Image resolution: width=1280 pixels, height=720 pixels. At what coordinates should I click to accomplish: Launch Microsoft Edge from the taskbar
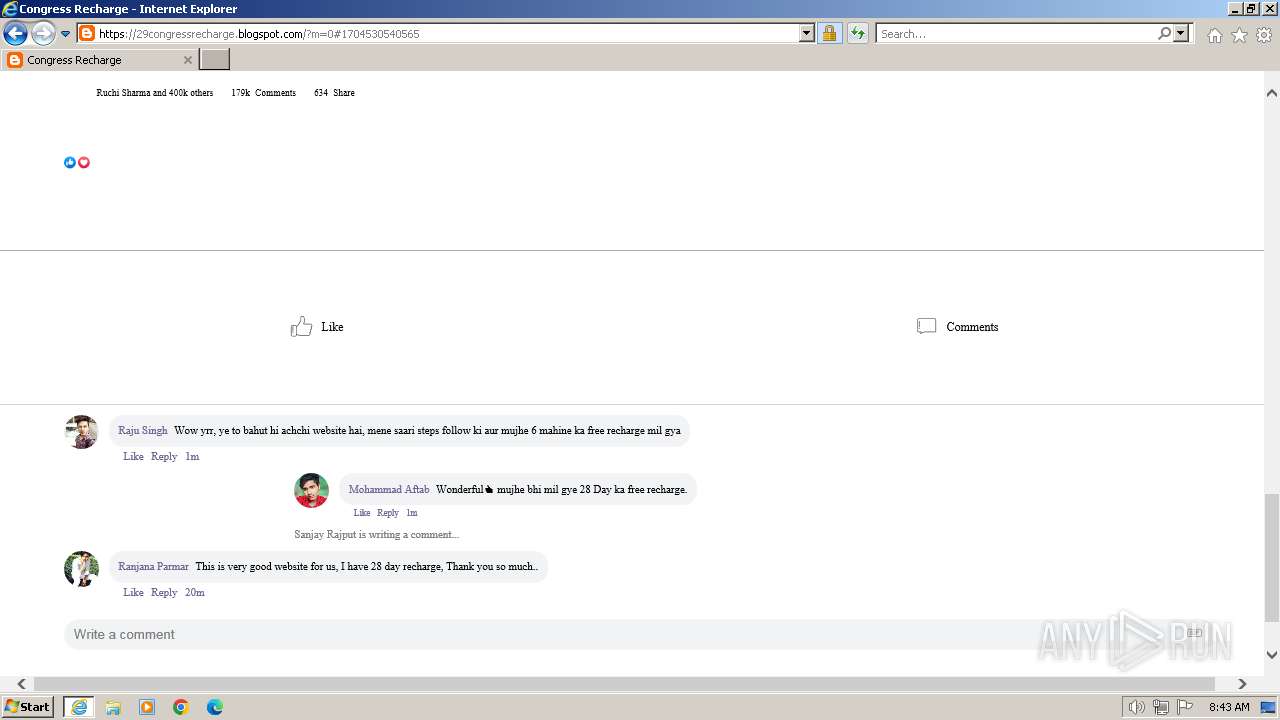click(215, 707)
